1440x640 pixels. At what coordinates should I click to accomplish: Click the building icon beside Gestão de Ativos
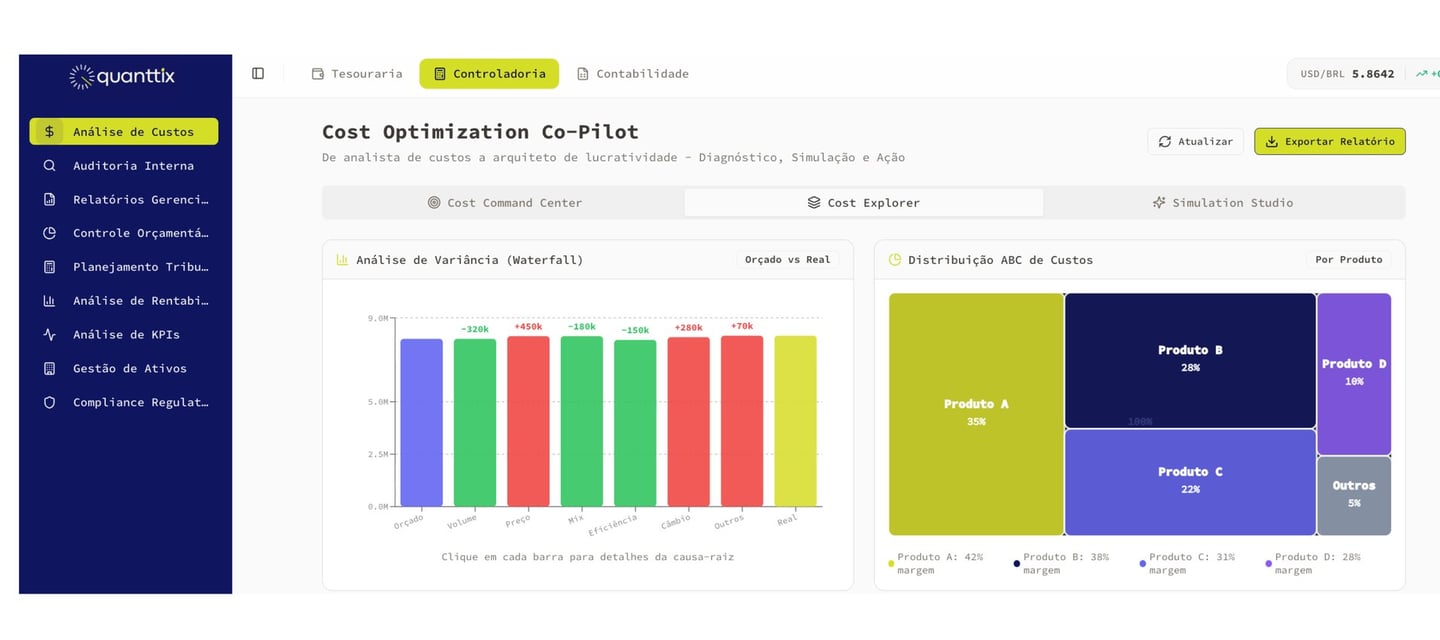pos(49,369)
